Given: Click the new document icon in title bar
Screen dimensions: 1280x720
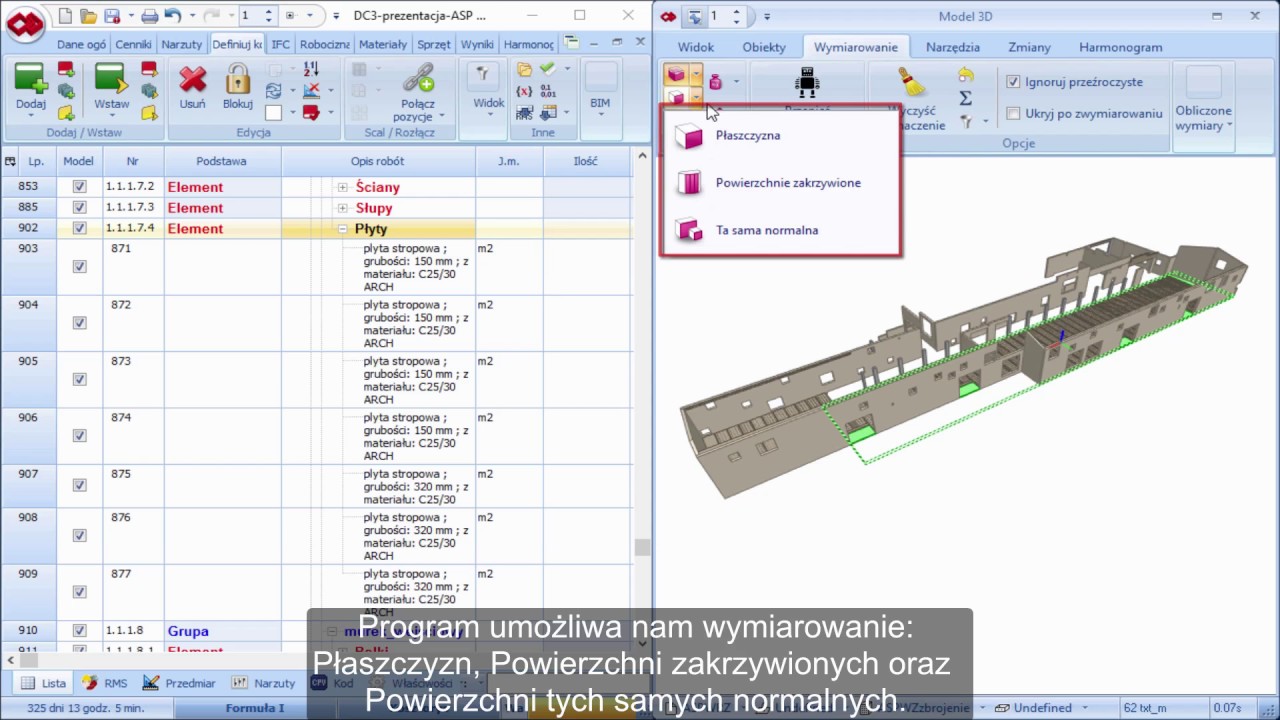Looking at the screenshot, I should tap(65, 16).
